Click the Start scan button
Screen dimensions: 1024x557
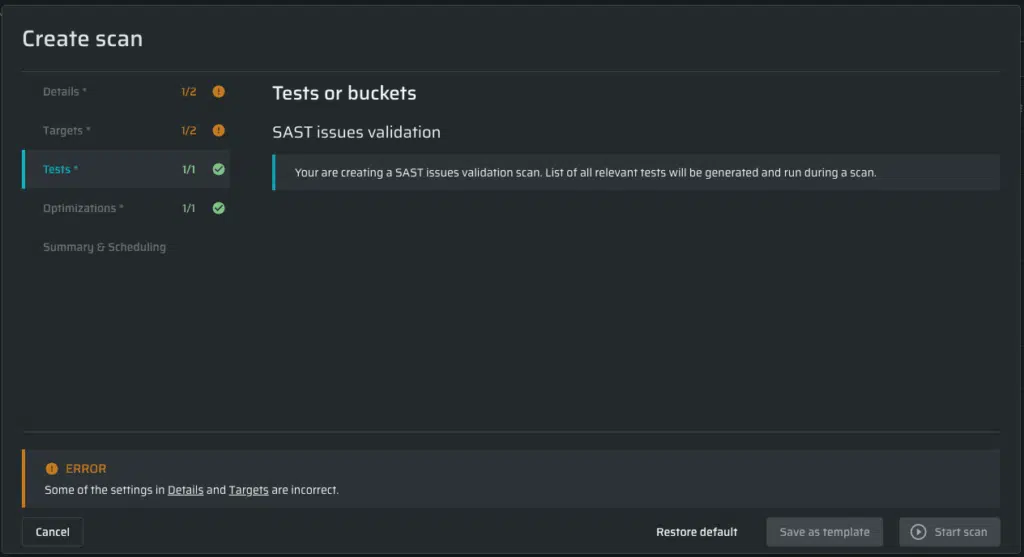point(950,532)
